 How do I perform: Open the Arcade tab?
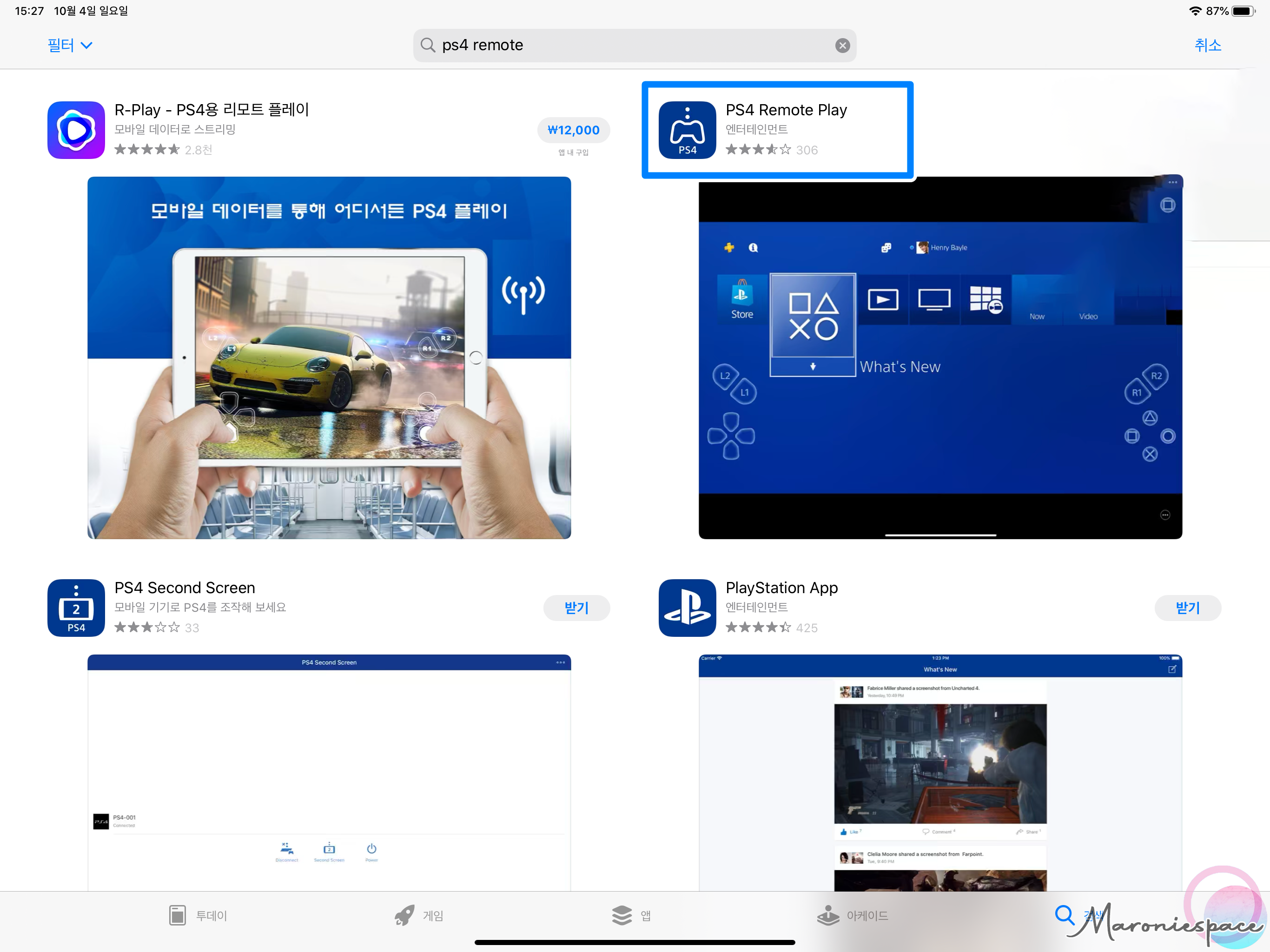853,915
